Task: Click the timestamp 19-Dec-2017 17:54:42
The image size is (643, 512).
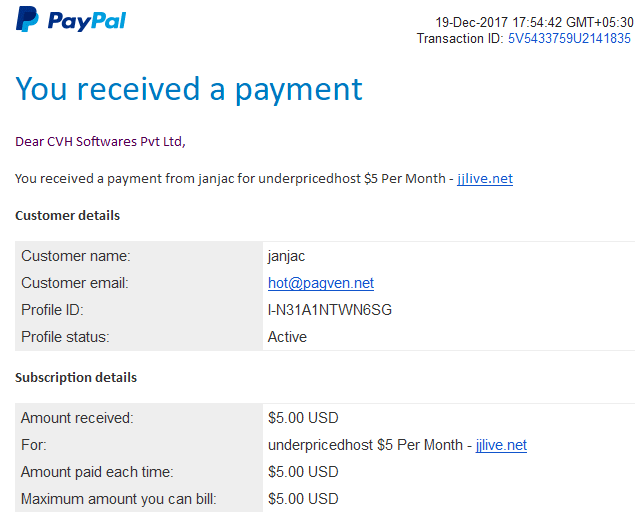Action: pyautogui.click(x=498, y=22)
